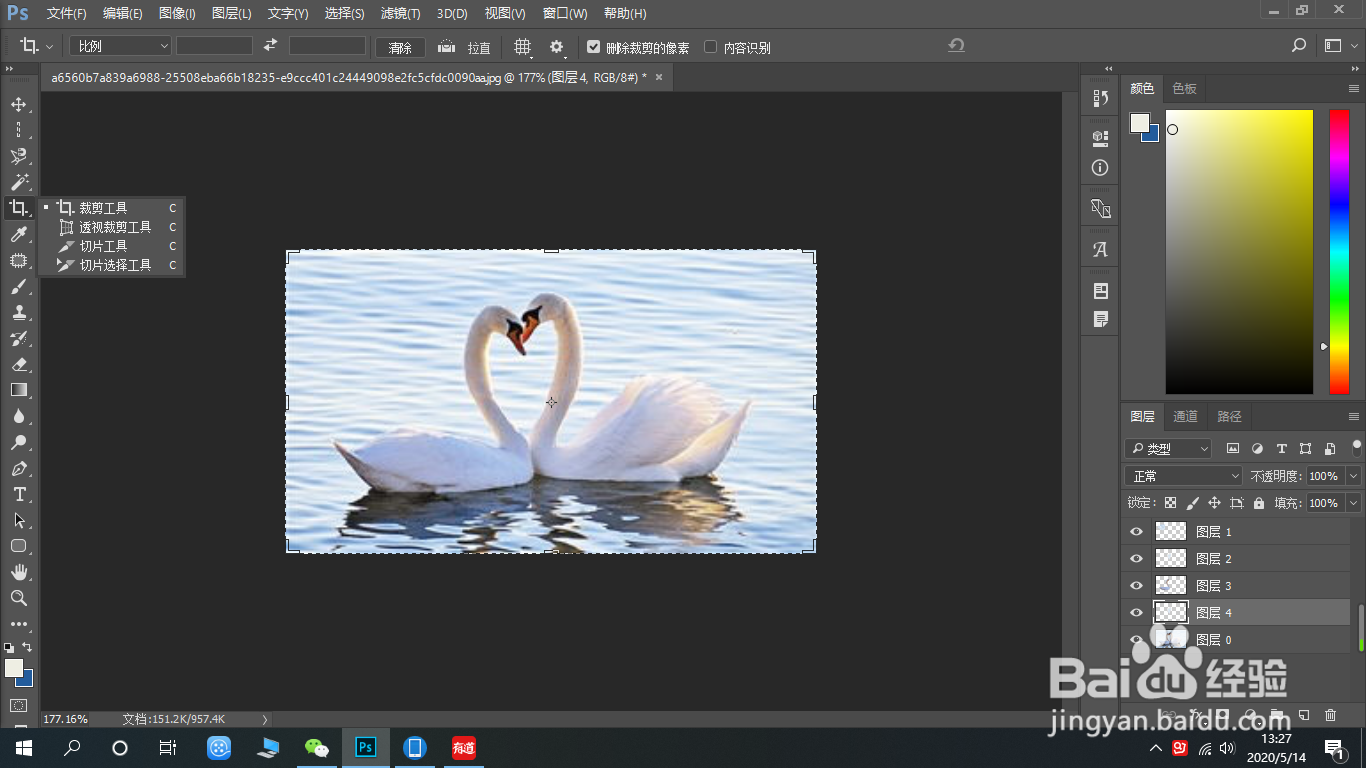Open the 不透明度 opacity dropdown arrow
This screenshot has height=768, width=1366.
(x=1354, y=476)
